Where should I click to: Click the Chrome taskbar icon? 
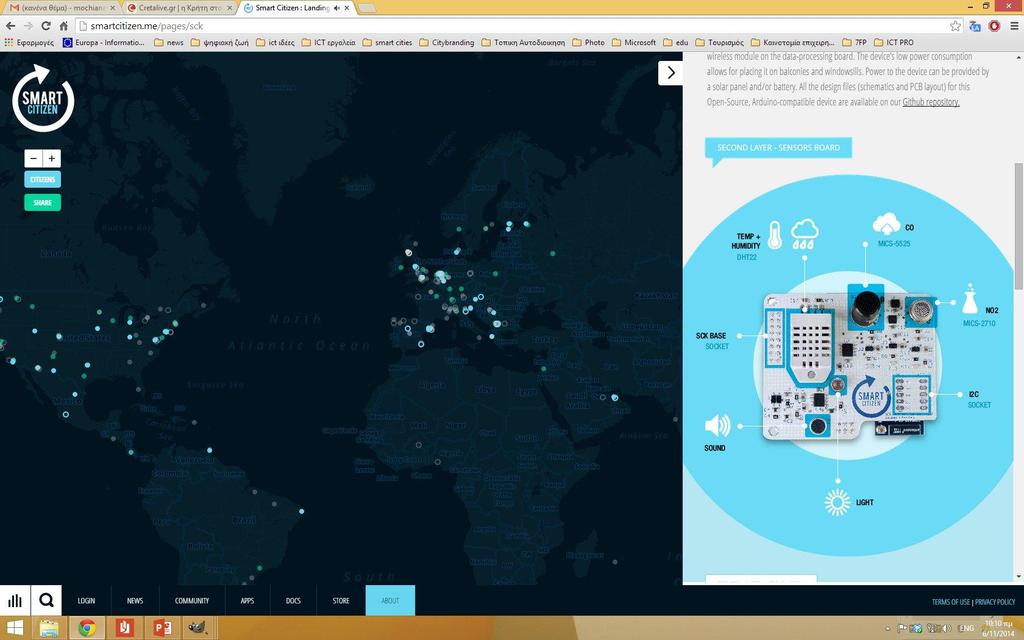point(87,628)
